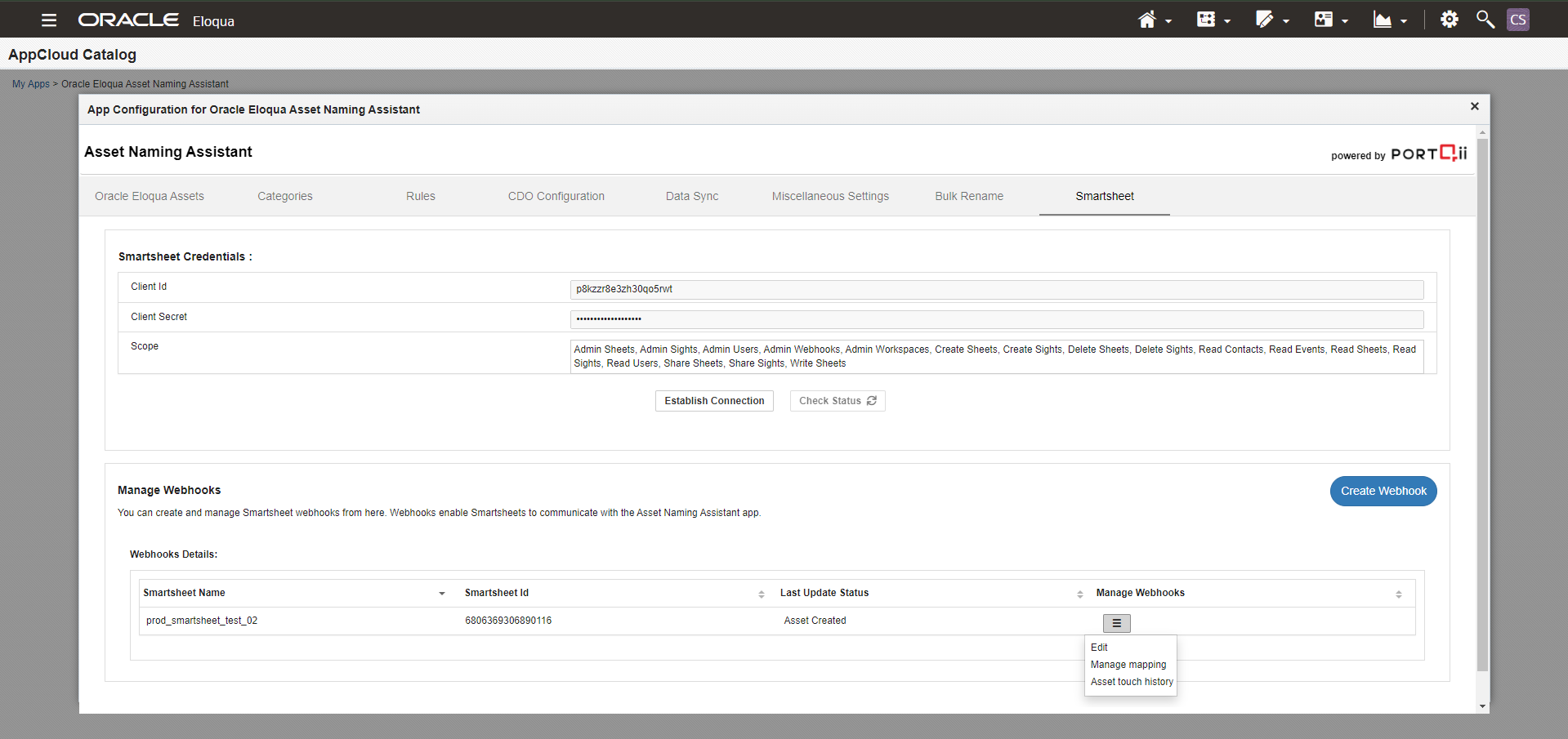Click the My Apps breadcrumb link
Screen dimensions: 1568x739
tap(30, 84)
